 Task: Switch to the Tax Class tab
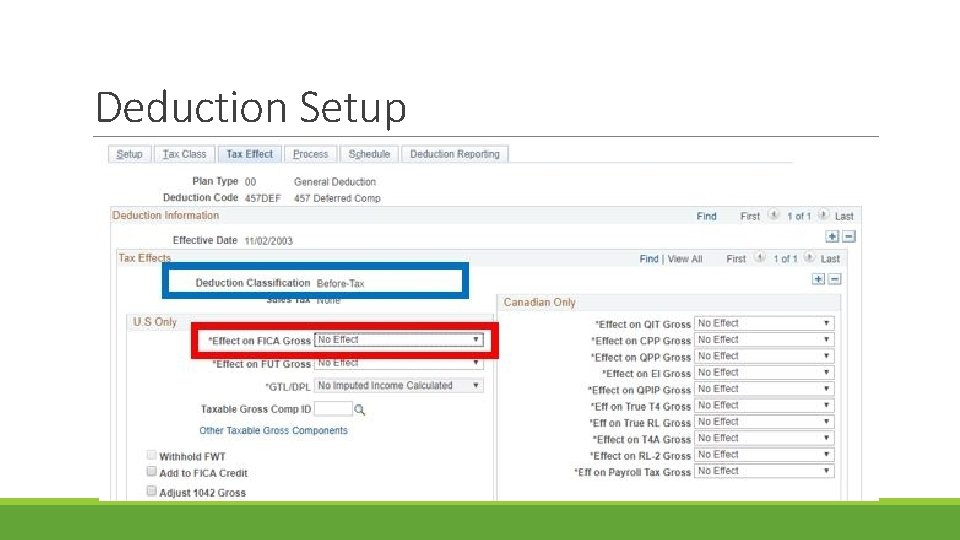[184, 154]
